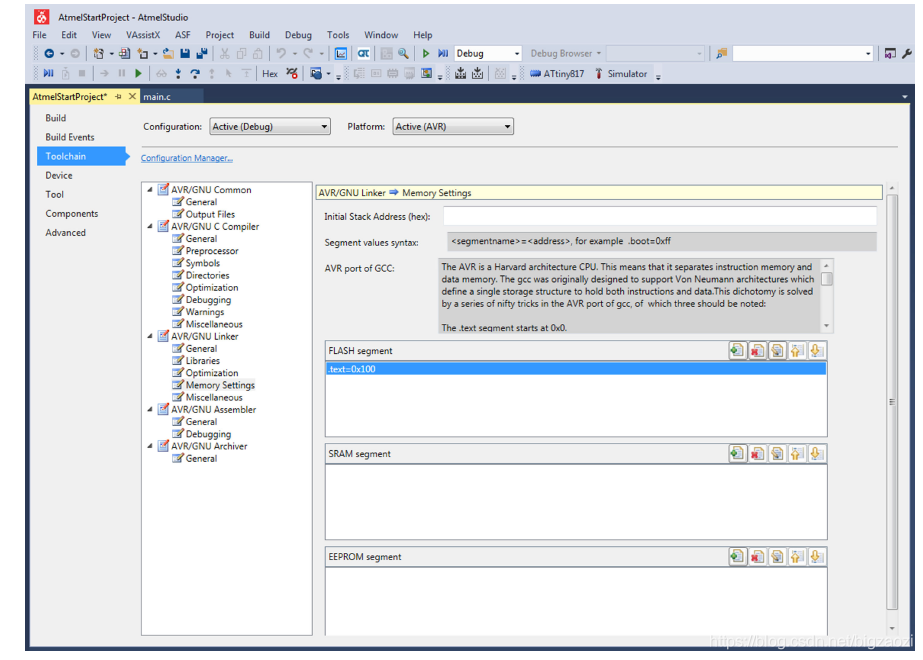Open the Configuration dropdown Active (Debug)
This screenshot has height=660, width=923.
pyautogui.click(x=270, y=127)
